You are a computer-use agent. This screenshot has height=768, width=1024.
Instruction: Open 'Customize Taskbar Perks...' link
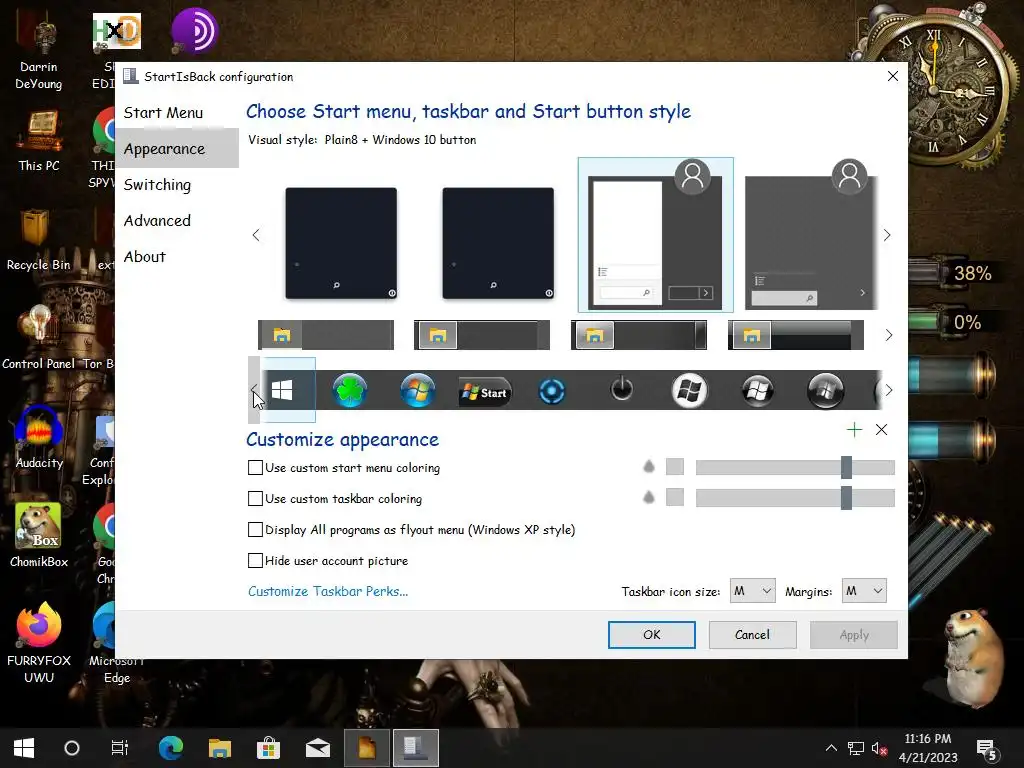click(328, 591)
